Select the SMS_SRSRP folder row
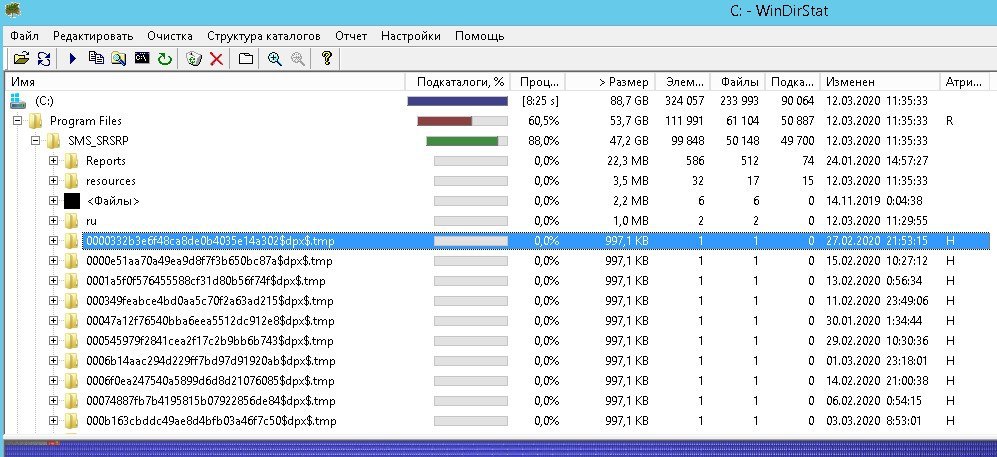This screenshot has height=457, width=997. [x=498, y=140]
